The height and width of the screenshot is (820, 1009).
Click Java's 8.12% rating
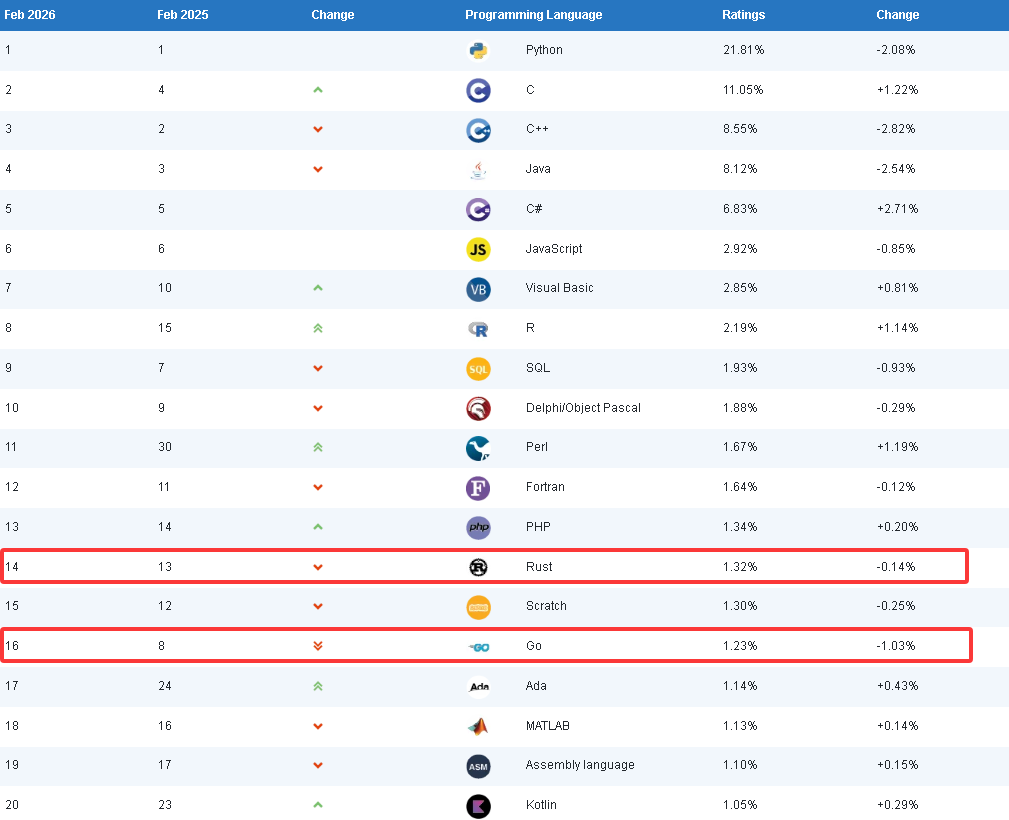point(740,169)
